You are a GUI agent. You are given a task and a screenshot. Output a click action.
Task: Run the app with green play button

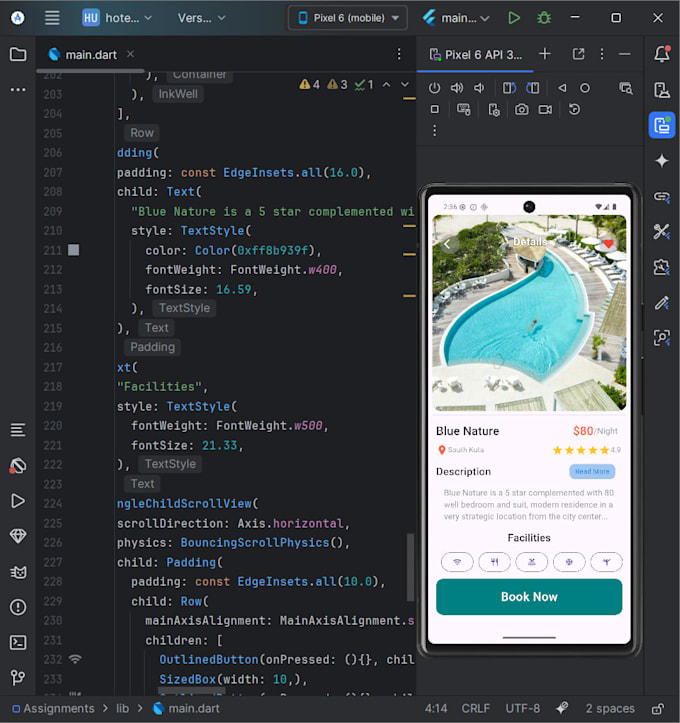click(514, 18)
